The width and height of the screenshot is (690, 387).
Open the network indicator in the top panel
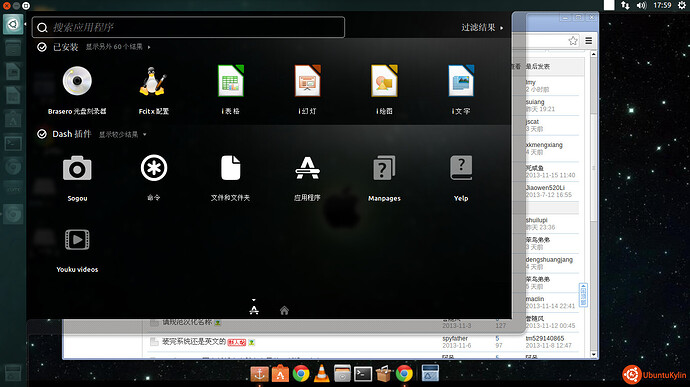pos(625,5)
